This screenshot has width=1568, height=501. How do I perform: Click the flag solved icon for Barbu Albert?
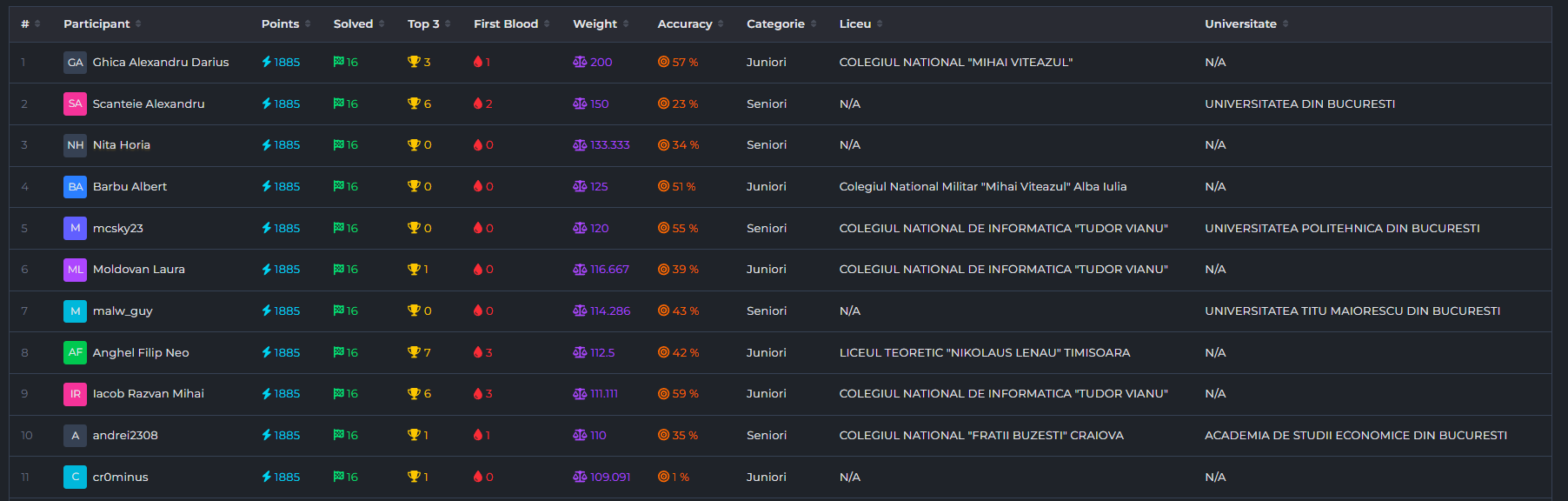pyautogui.click(x=338, y=187)
